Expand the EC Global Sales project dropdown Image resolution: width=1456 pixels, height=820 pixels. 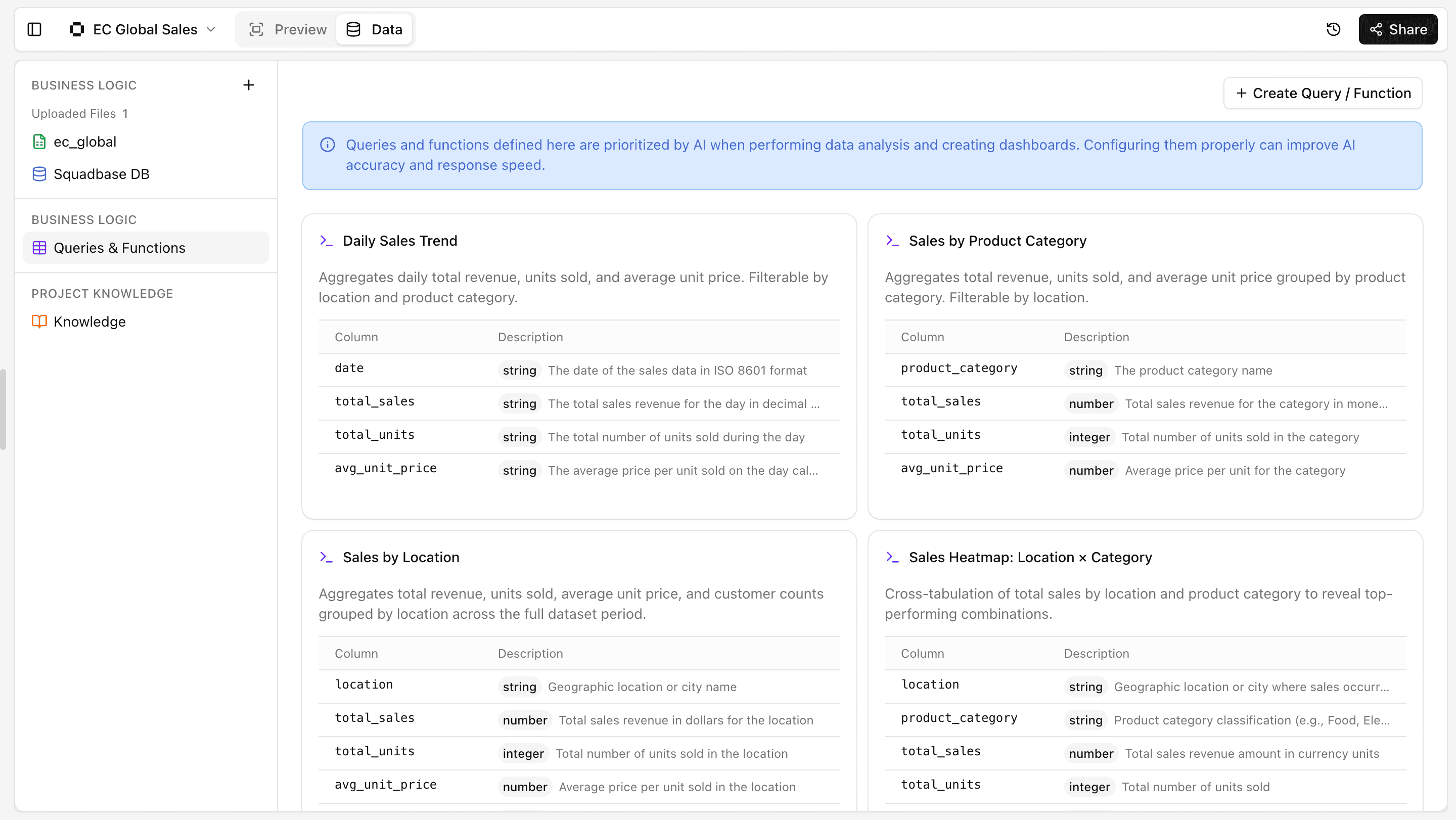[x=144, y=29]
